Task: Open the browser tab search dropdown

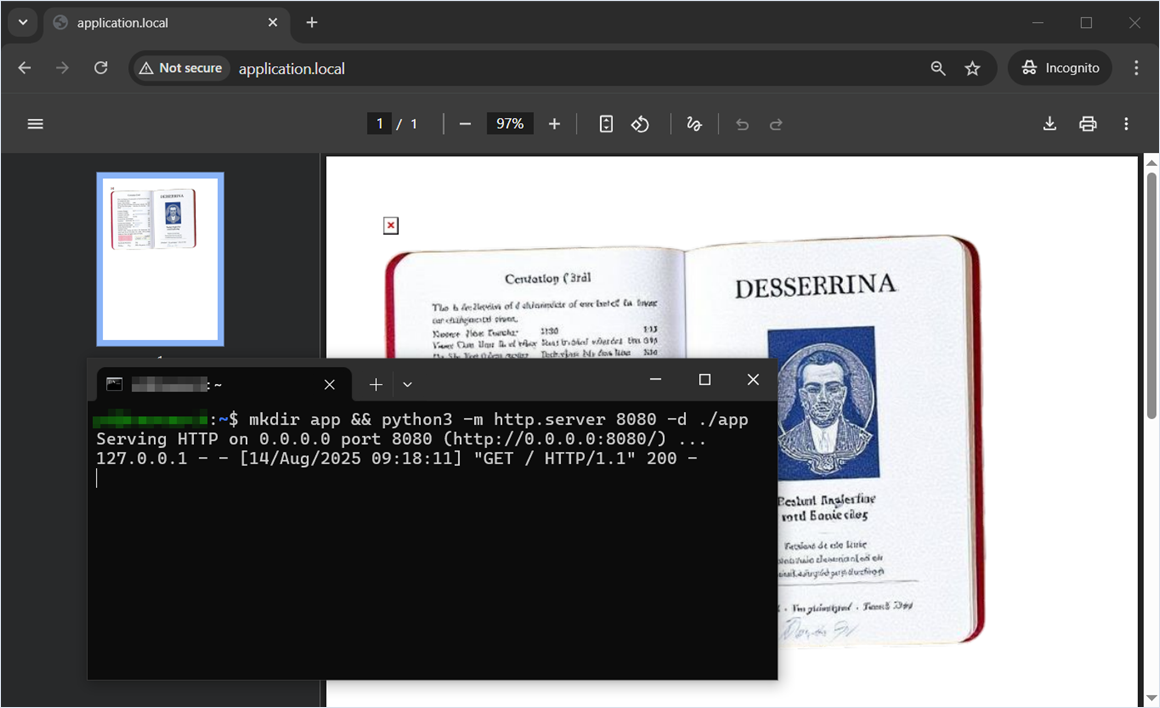Action: coord(22,22)
